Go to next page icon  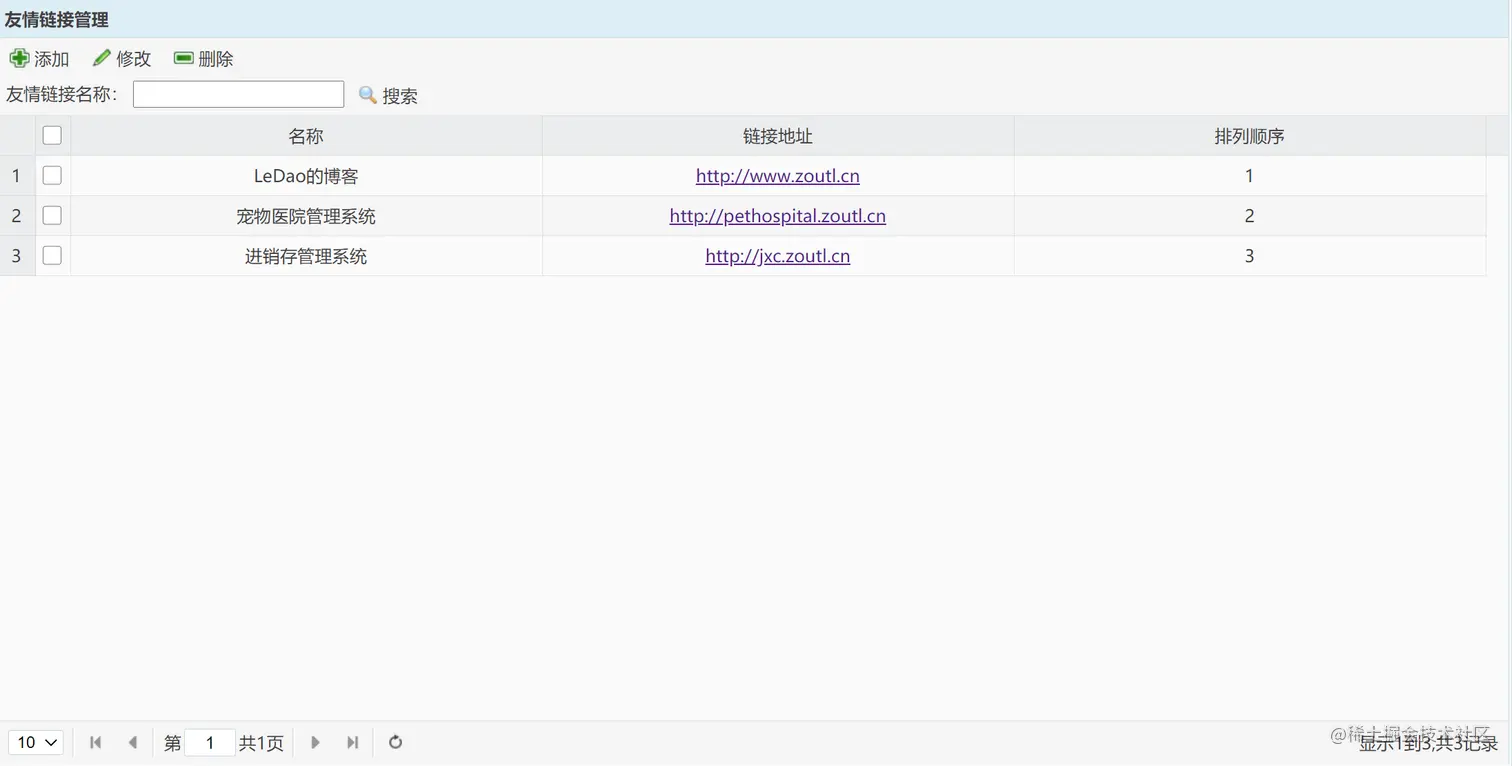pyautogui.click(x=316, y=742)
